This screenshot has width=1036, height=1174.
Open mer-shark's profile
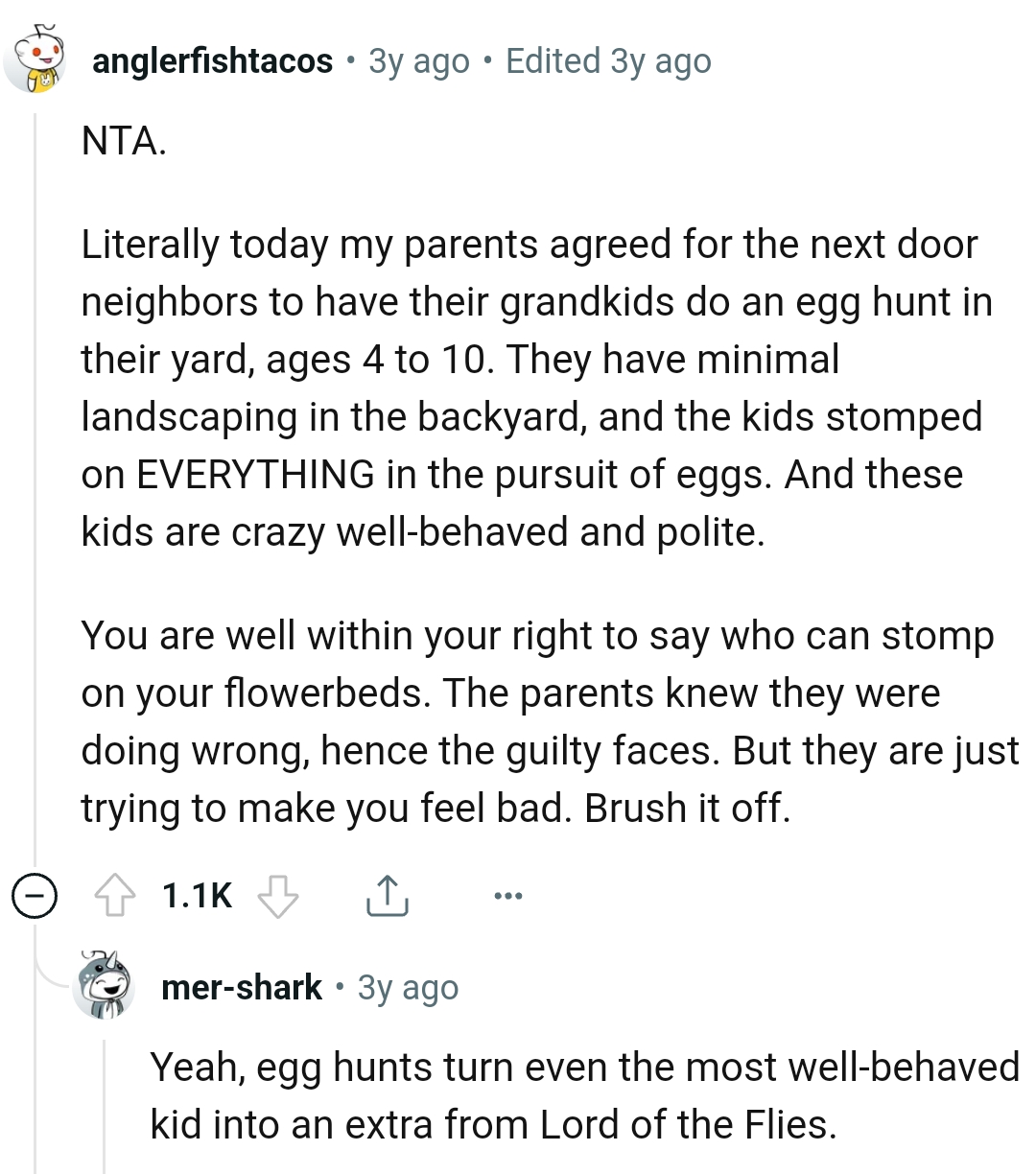240,987
